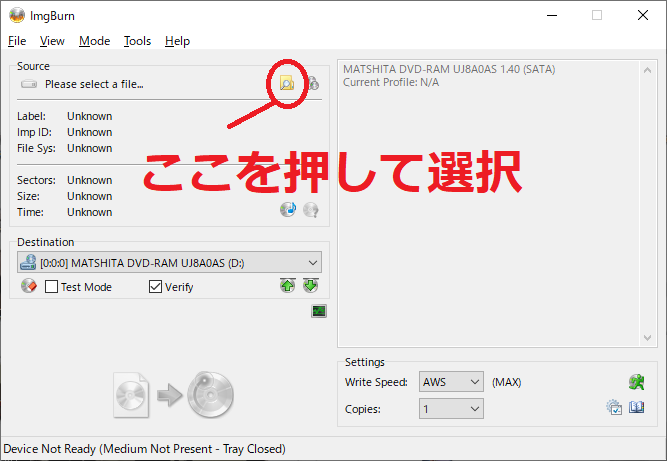The height and width of the screenshot is (461, 667).
Task: Minimize the ImgBurn window
Action: pyautogui.click(x=552, y=15)
